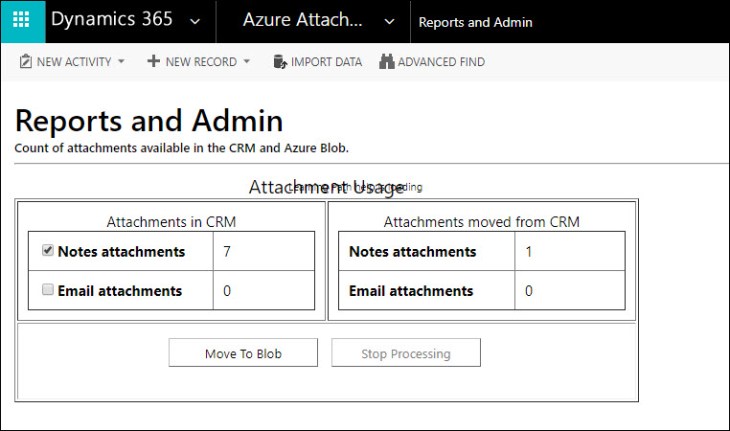Click the Advanced Find binoculars icon
The width and height of the screenshot is (730, 431).
(386, 62)
